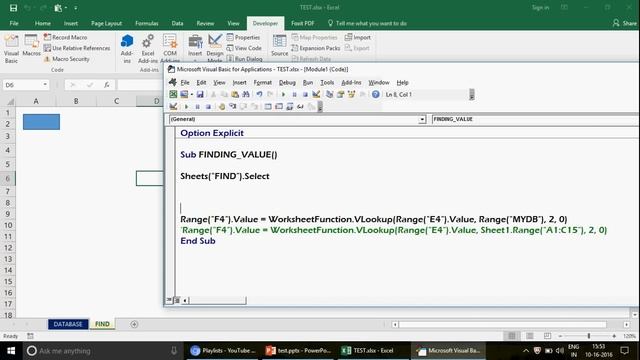
Task: Click the Find binoculars icon in VBA toolbar
Action: [x=246, y=94]
